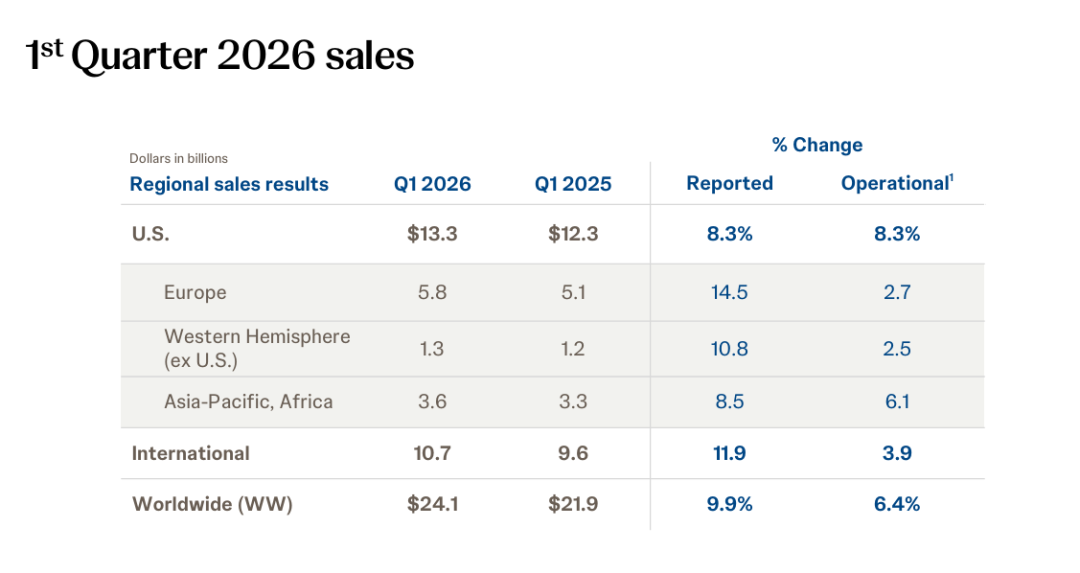Select the 'U.S.' row label
The image size is (1080, 573).
pyautogui.click(x=150, y=234)
